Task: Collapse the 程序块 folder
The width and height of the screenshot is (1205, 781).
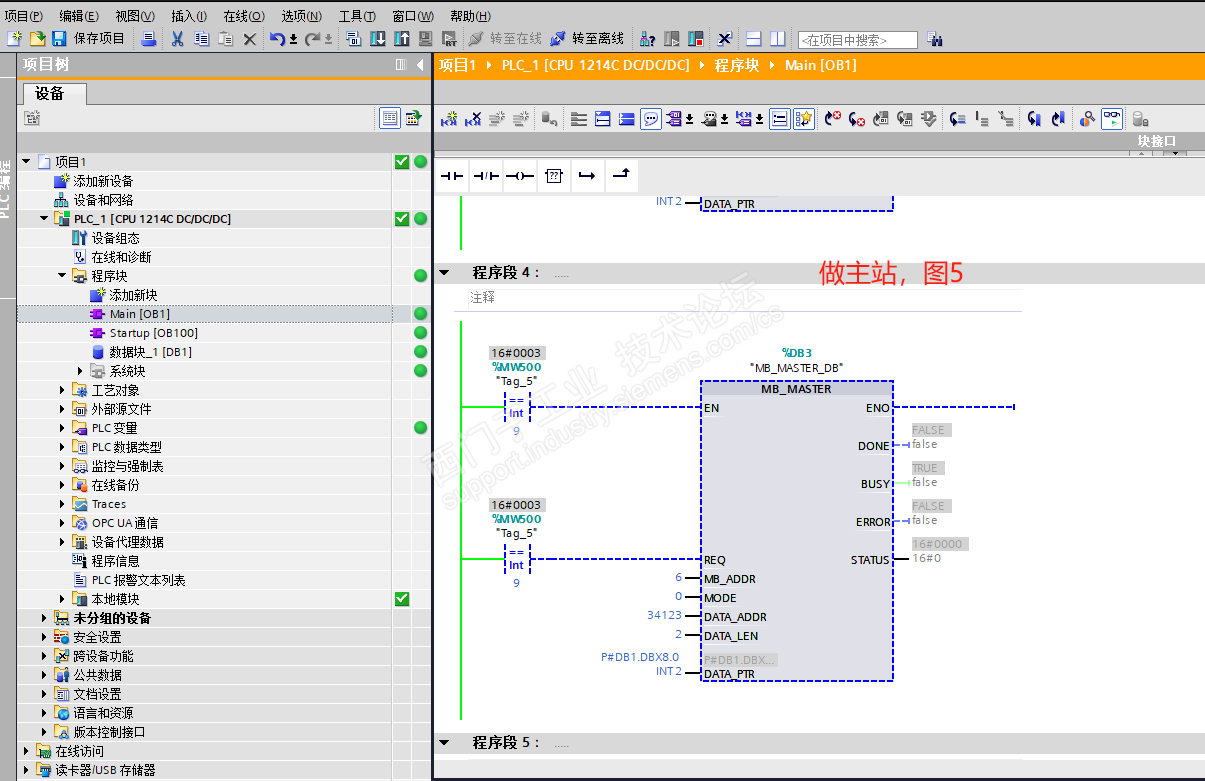Action: [62, 276]
